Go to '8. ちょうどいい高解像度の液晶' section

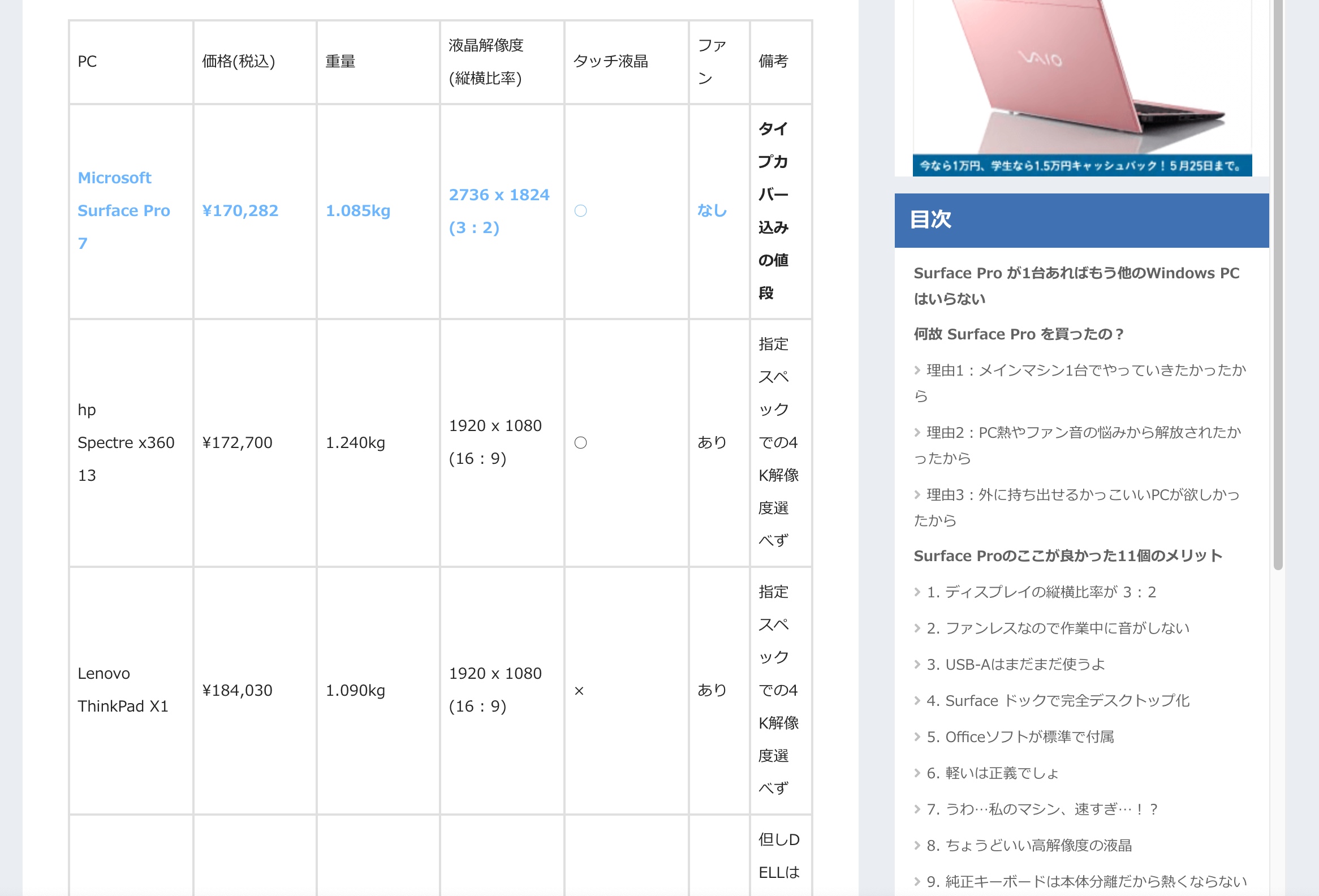(1028, 846)
